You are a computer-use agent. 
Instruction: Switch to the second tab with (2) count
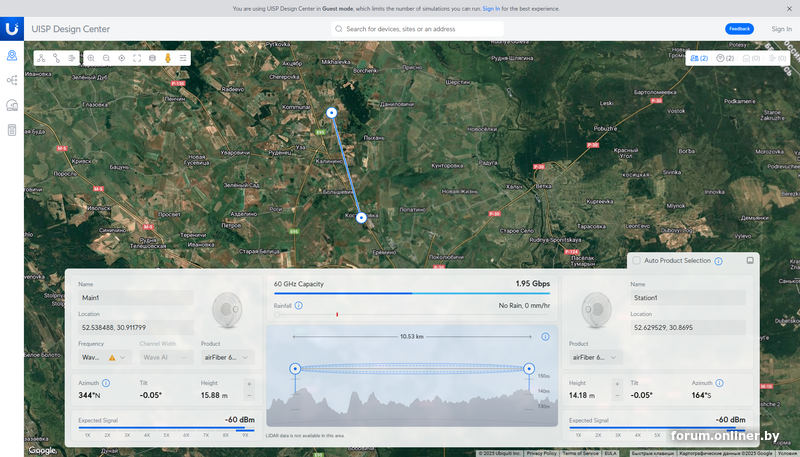tap(726, 58)
